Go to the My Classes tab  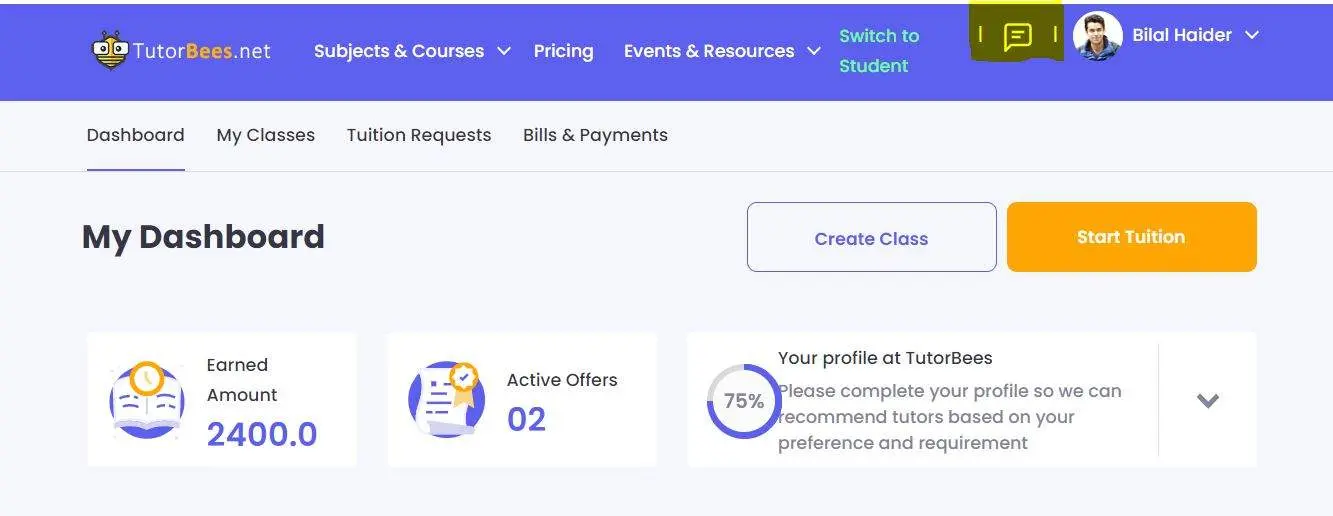pyautogui.click(x=265, y=135)
